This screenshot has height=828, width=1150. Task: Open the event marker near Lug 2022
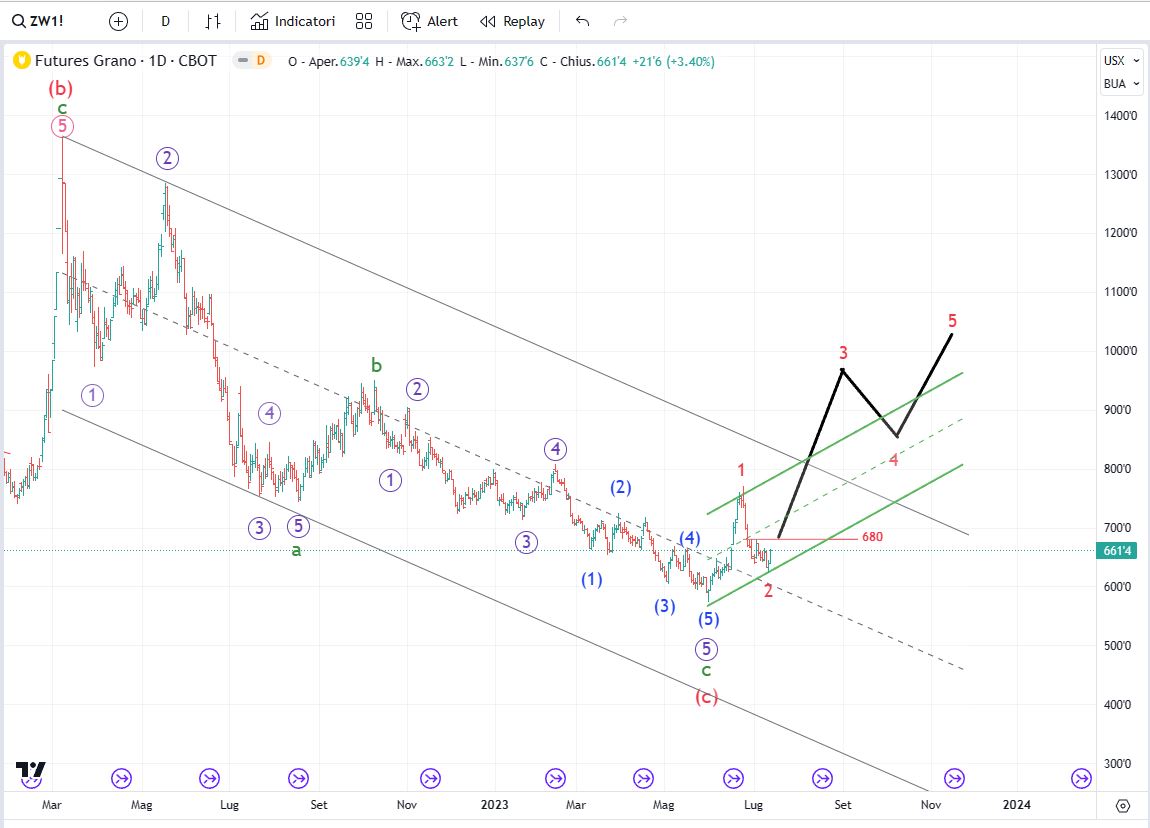coord(209,779)
